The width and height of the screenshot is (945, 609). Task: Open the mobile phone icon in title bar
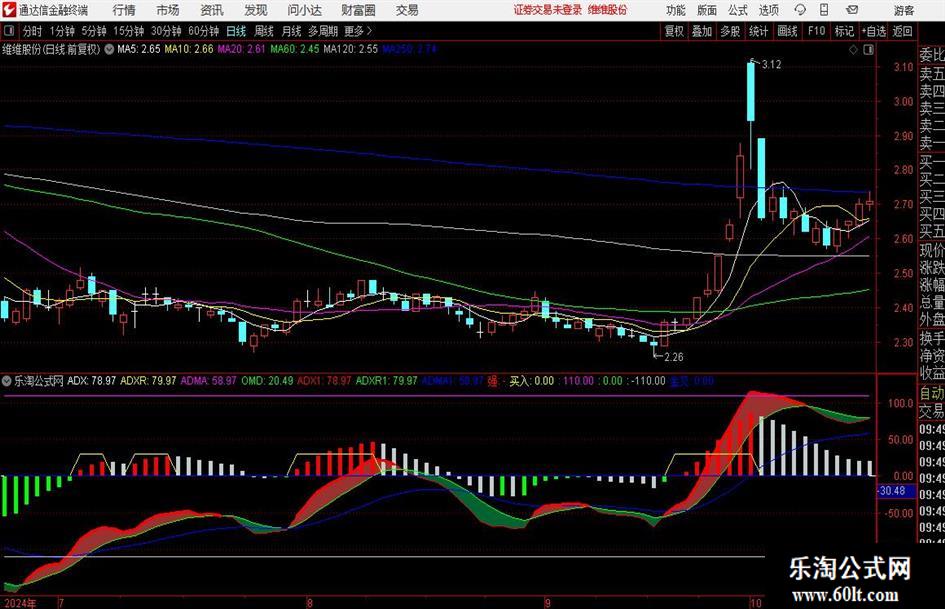pyautogui.click(x=824, y=10)
